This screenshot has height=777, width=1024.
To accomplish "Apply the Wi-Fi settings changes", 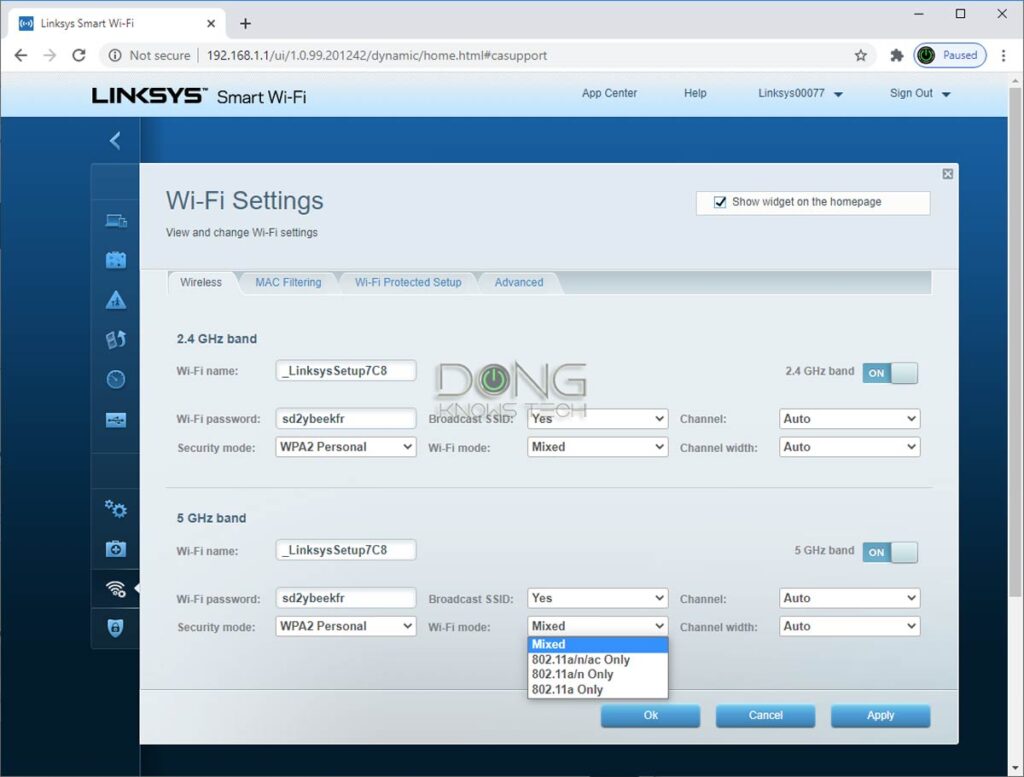I will [x=880, y=715].
